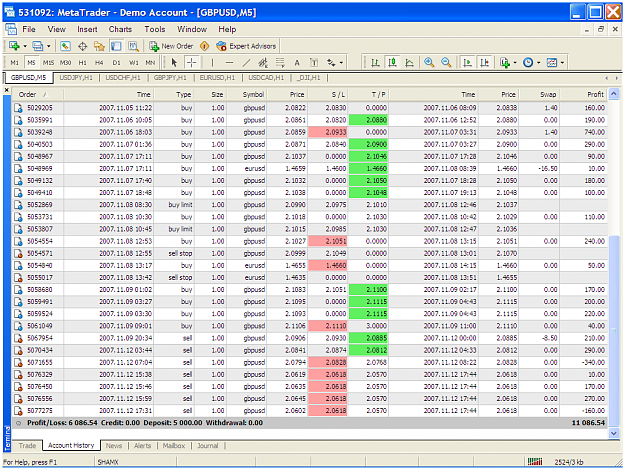Image resolution: width=625 pixels, height=470 pixels.
Task: Expand the arrows objects dropdown
Action: coord(342,63)
